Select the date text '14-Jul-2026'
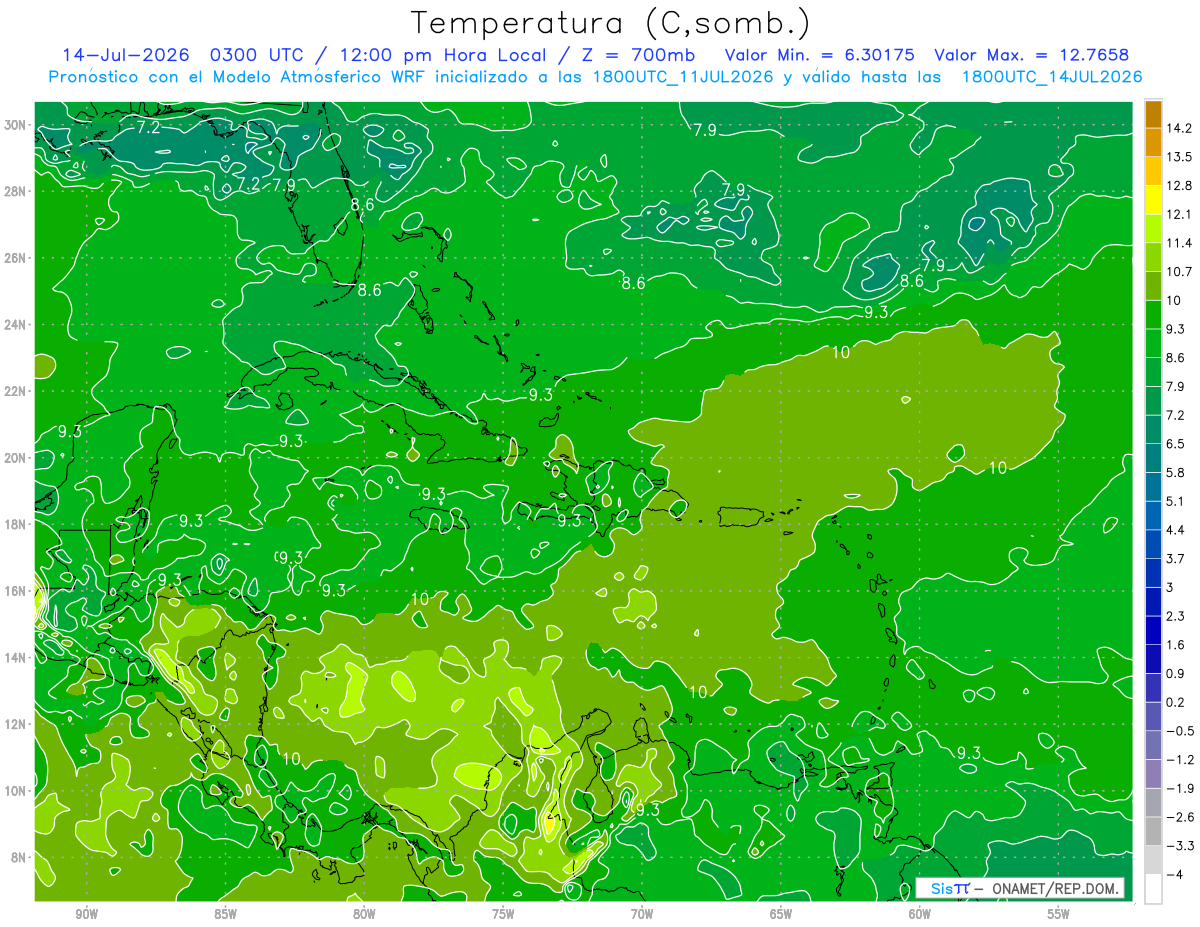This screenshot has width=1200, height=927. coord(124,55)
